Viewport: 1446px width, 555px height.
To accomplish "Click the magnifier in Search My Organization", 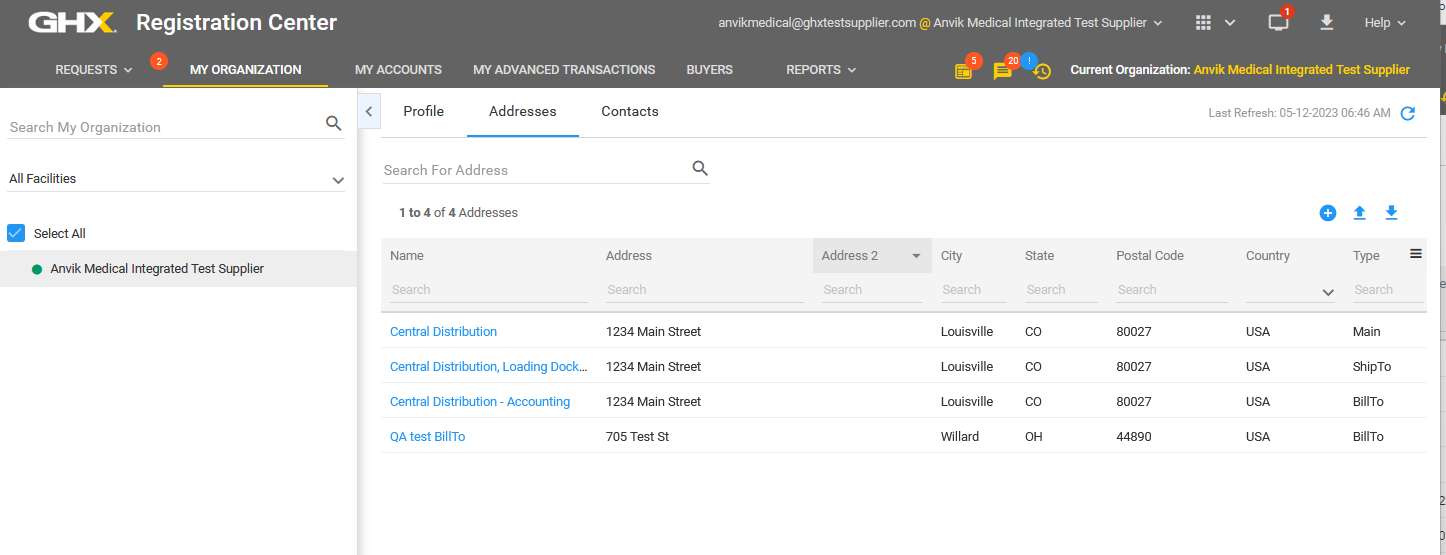I will (334, 123).
